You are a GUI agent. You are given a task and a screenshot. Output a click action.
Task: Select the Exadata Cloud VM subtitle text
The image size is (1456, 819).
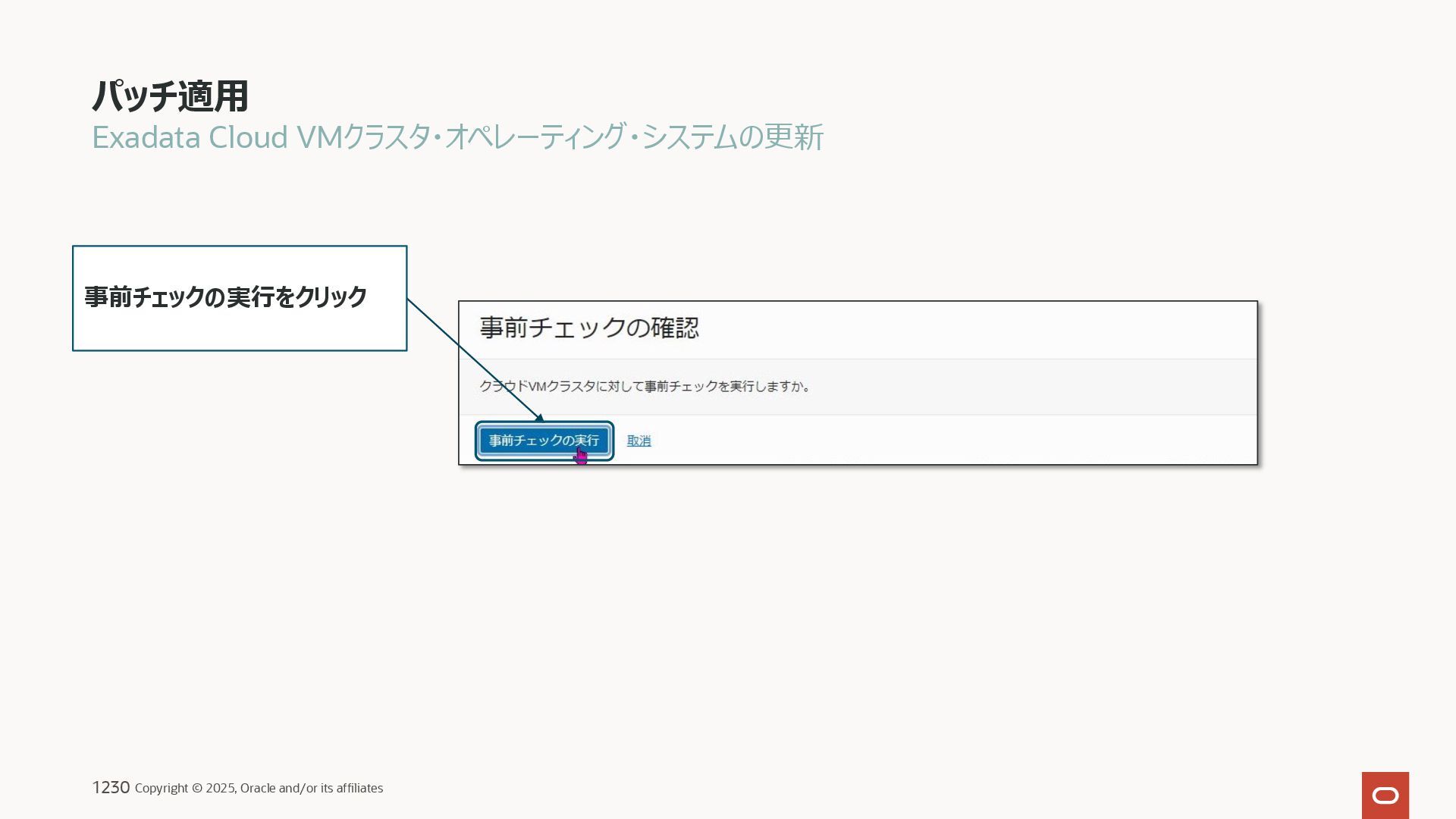pos(457,138)
